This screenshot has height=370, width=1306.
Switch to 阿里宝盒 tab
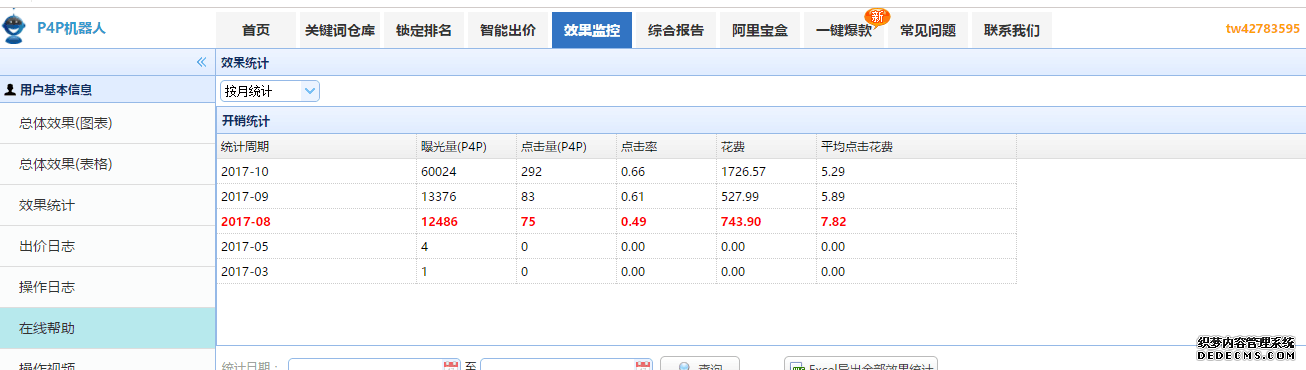tap(760, 30)
